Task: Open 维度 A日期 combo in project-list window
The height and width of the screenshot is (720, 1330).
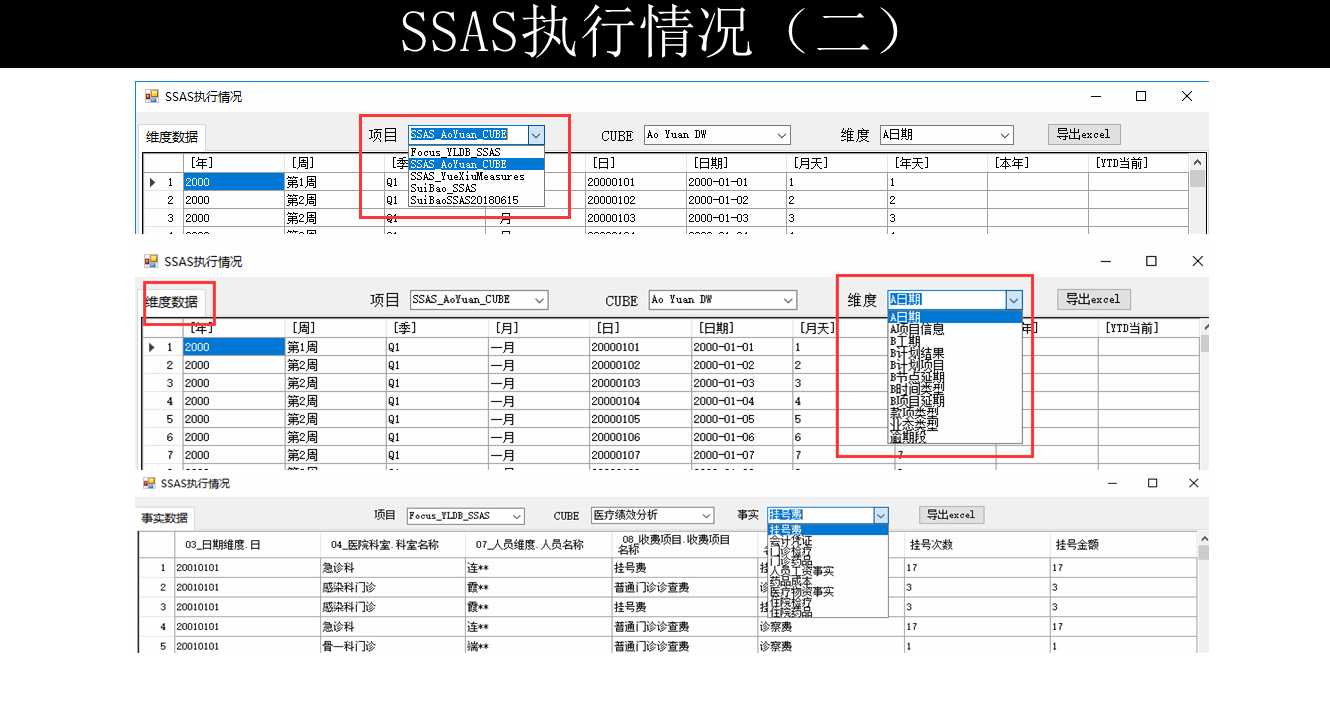Action: tap(946, 134)
